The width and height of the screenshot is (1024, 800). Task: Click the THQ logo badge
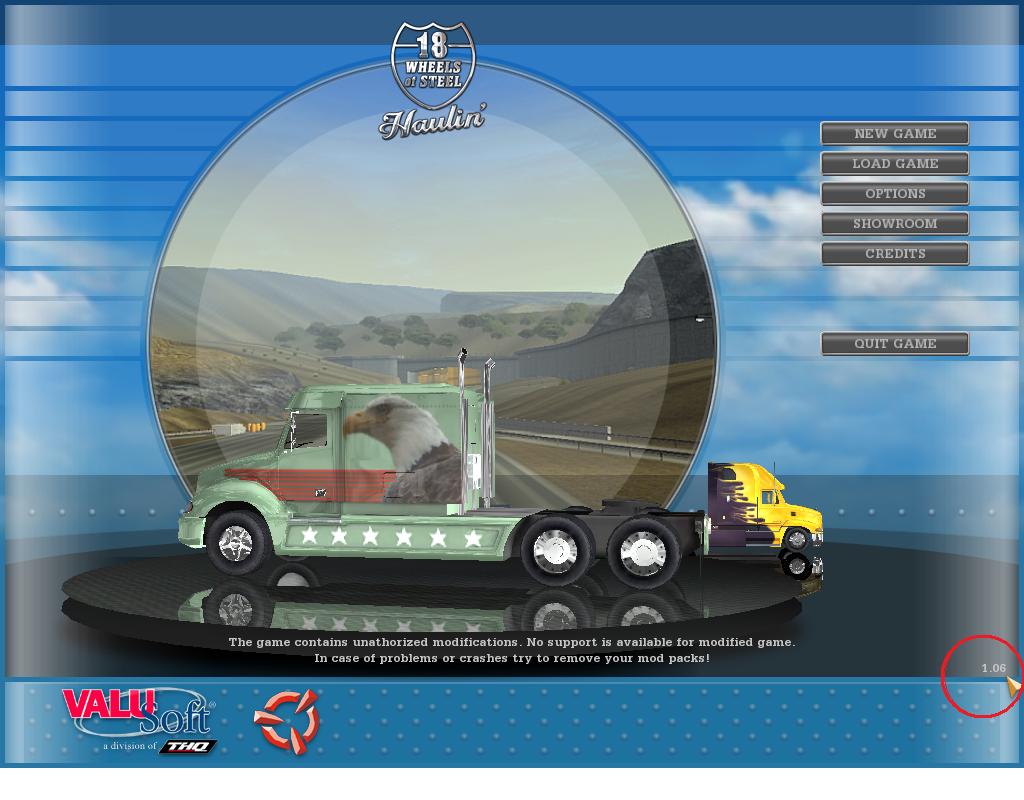(x=189, y=746)
